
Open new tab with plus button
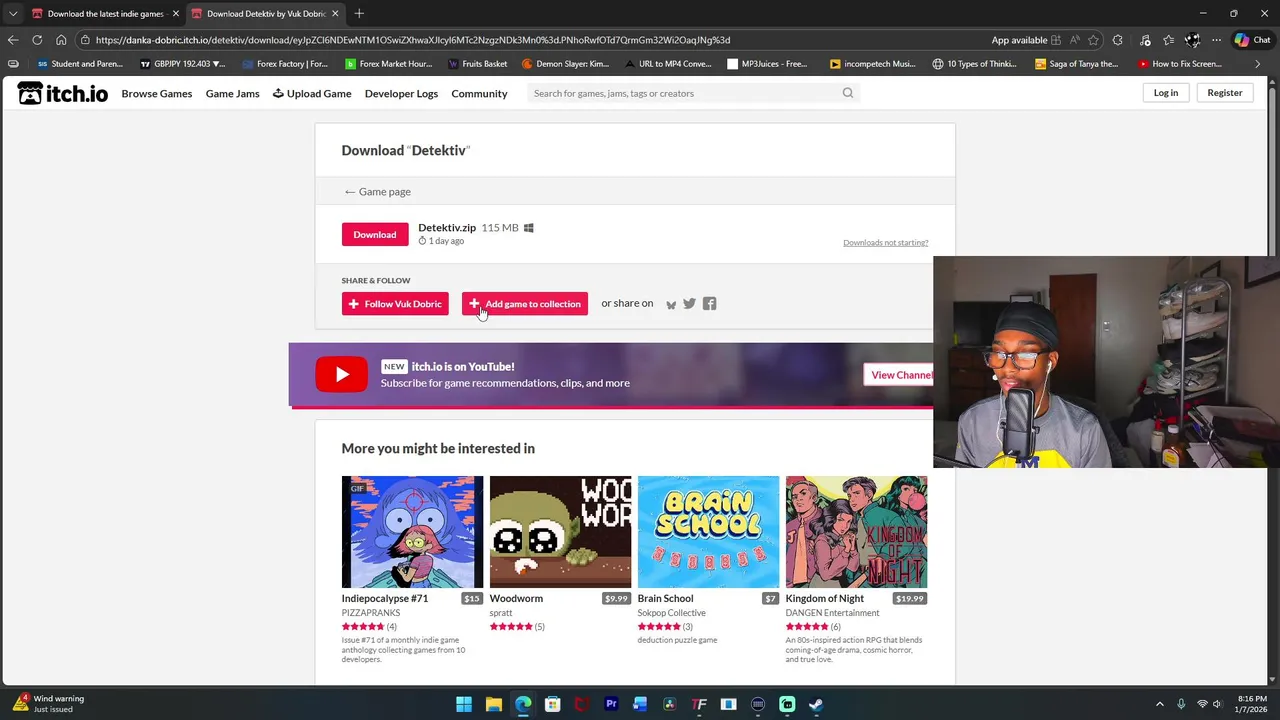click(x=359, y=13)
